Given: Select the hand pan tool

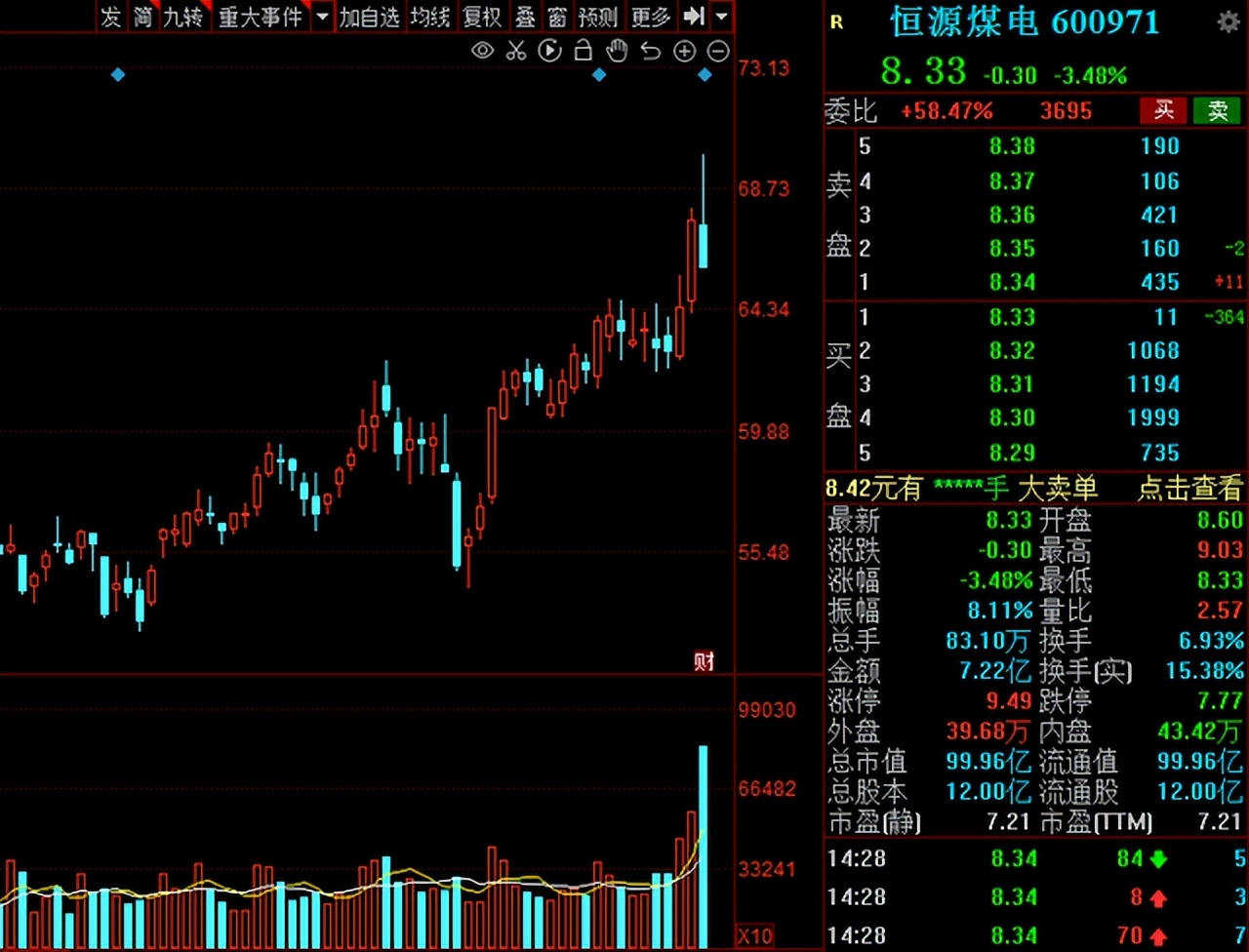Looking at the screenshot, I should [616, 51].
